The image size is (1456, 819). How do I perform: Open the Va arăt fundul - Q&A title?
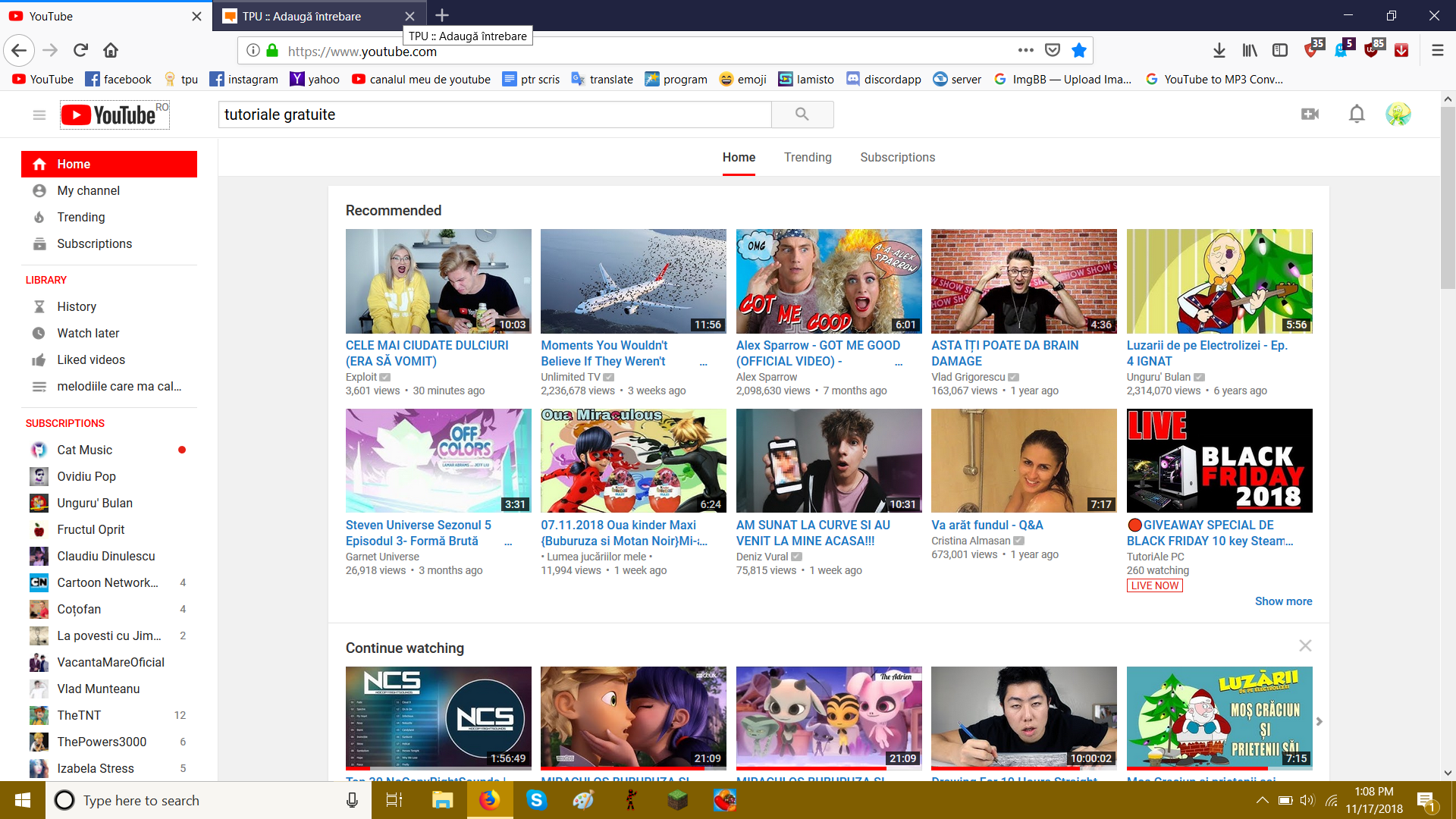click(987, 525)
